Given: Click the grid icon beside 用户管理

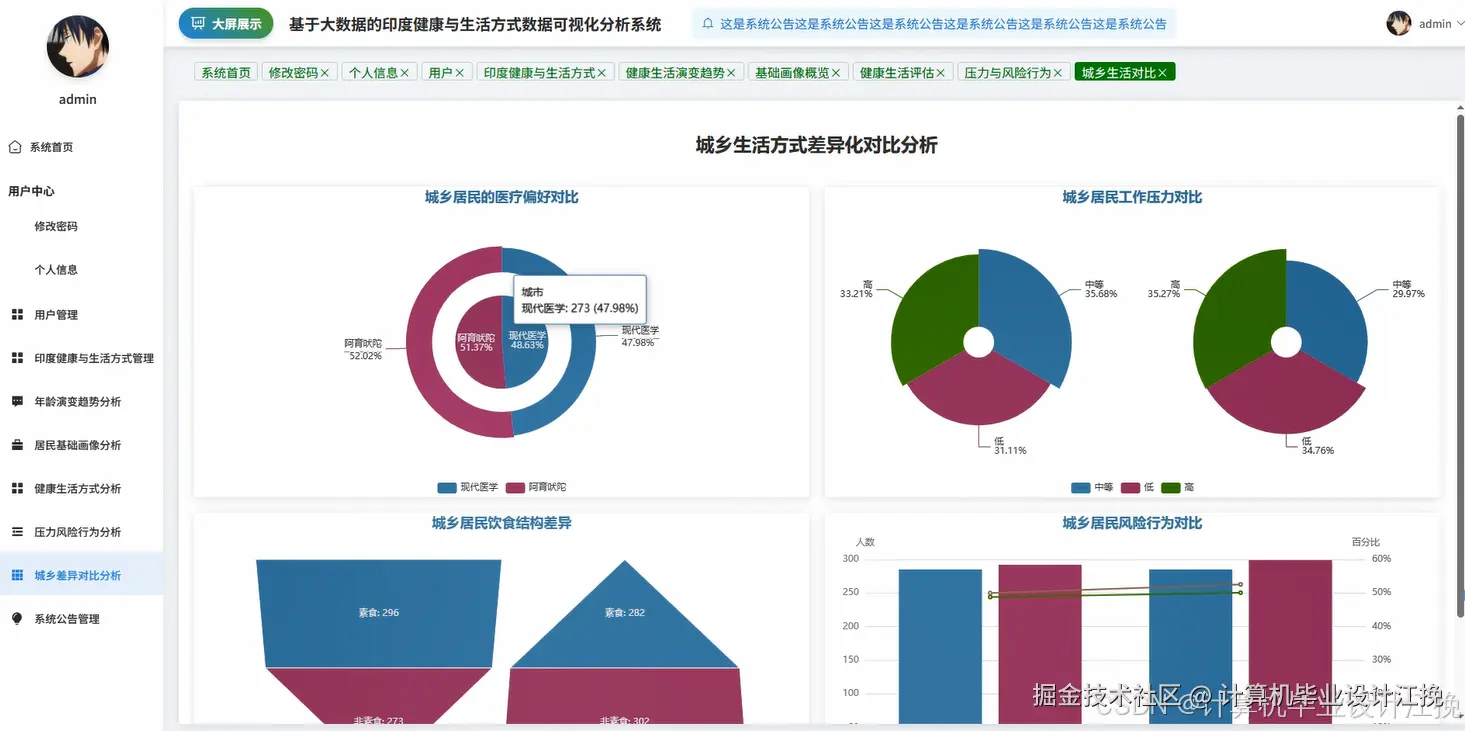Looking at the screenshot, I should pyautogui.click(x=17, y=314).
